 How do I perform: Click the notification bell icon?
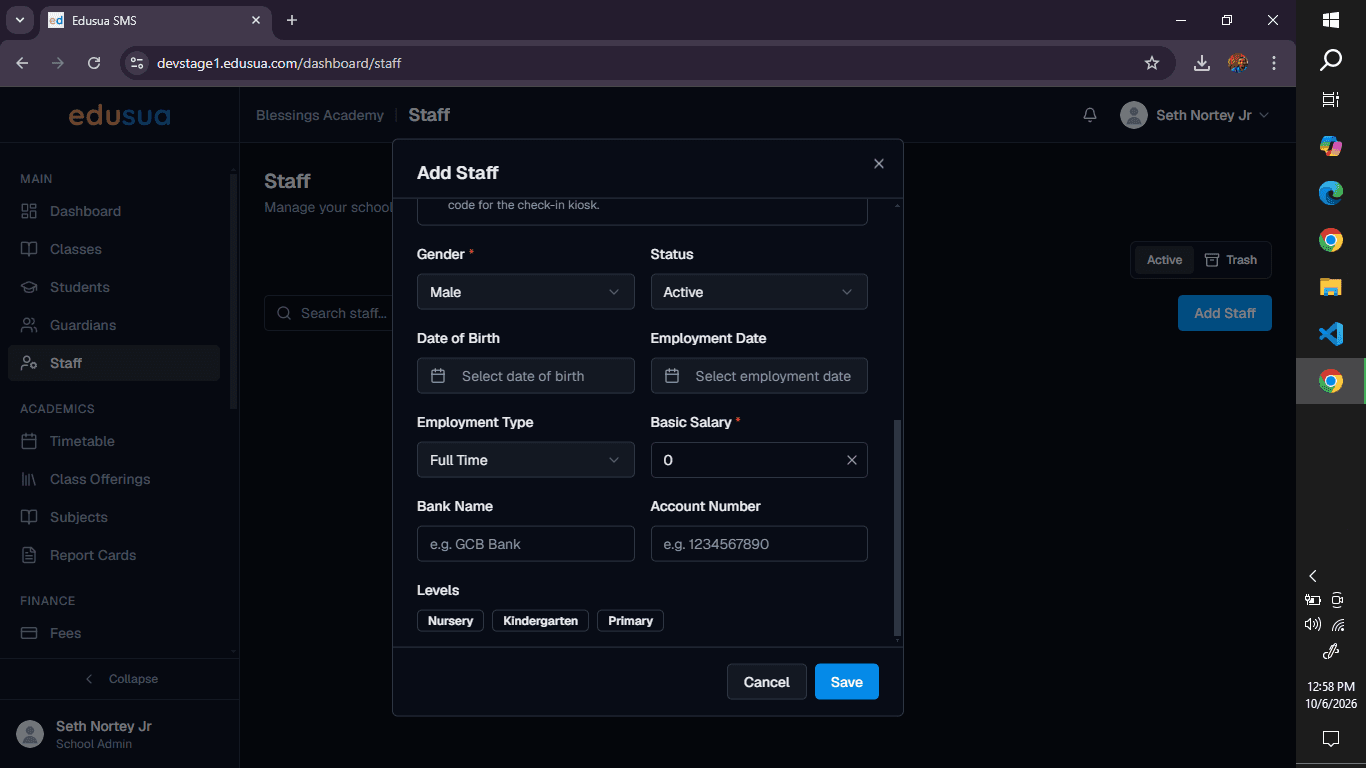coord(1090,115)
